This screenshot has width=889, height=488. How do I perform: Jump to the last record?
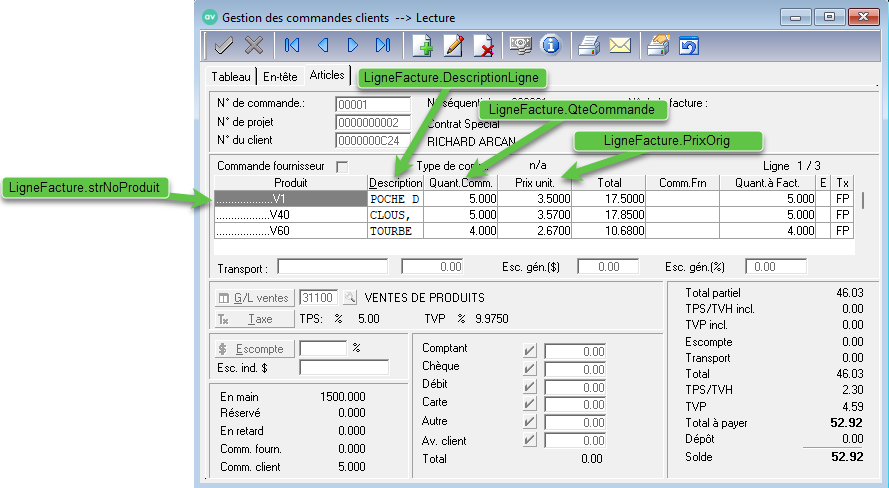click(x=382, y=45)
